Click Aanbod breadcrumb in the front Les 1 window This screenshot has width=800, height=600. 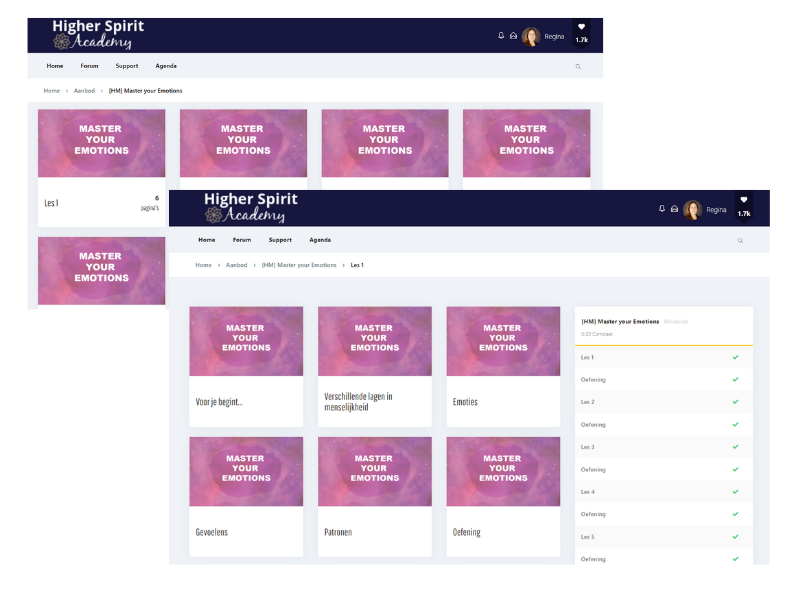pyautogui.click(x=236, y=265)
